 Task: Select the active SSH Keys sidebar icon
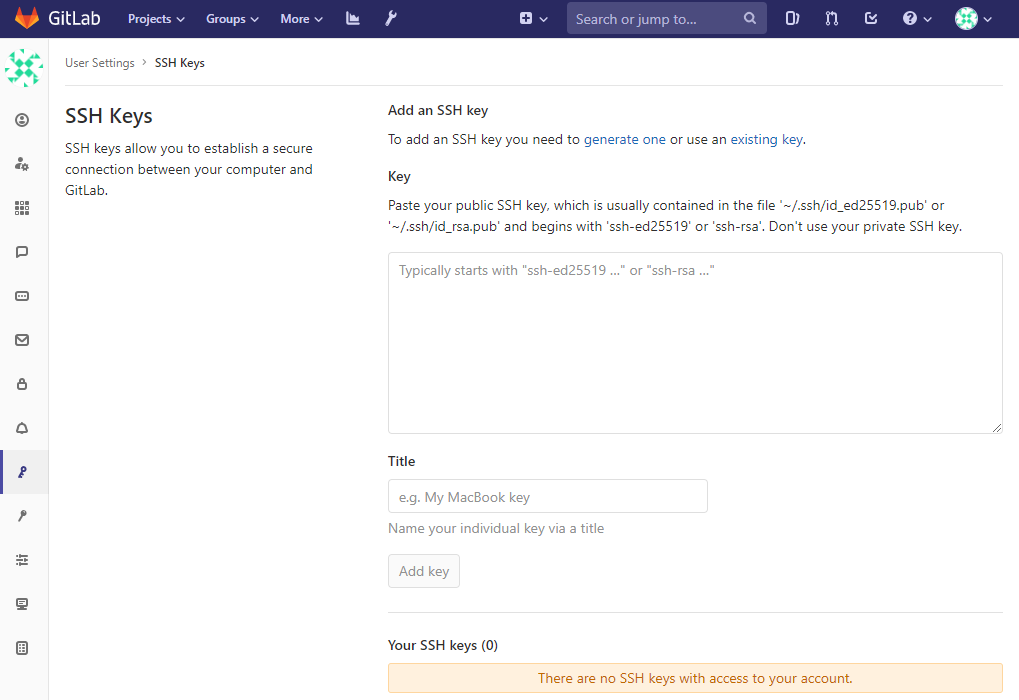pos(22,472)
